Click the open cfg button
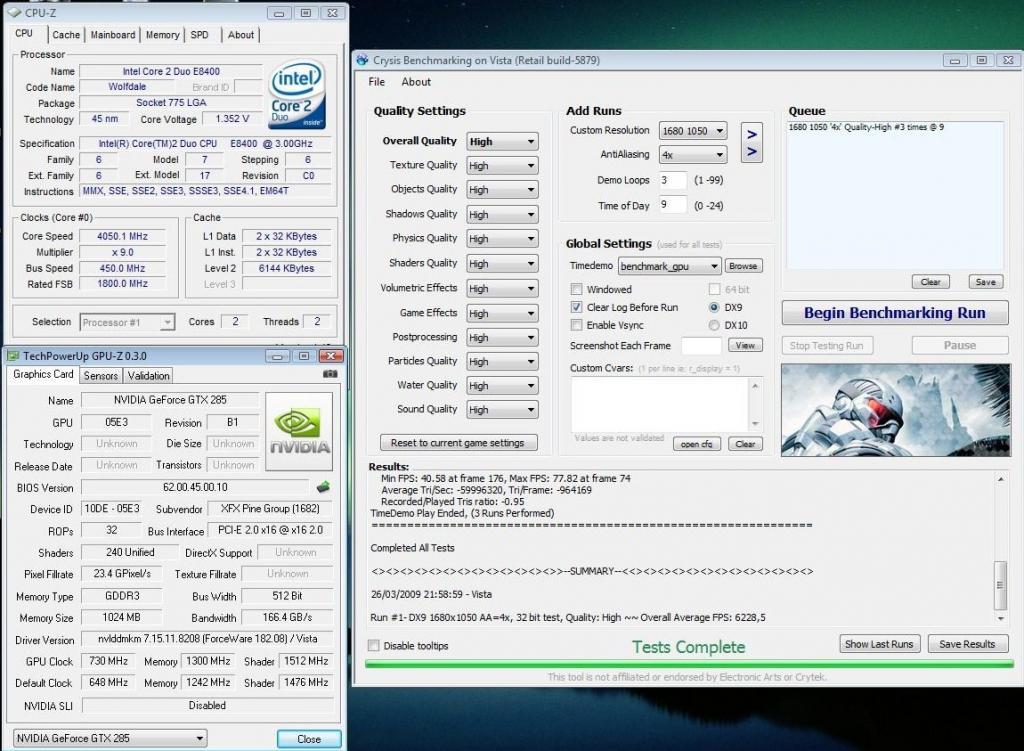This screenshot has width=1024, height=751. click(x=697, y=444)
